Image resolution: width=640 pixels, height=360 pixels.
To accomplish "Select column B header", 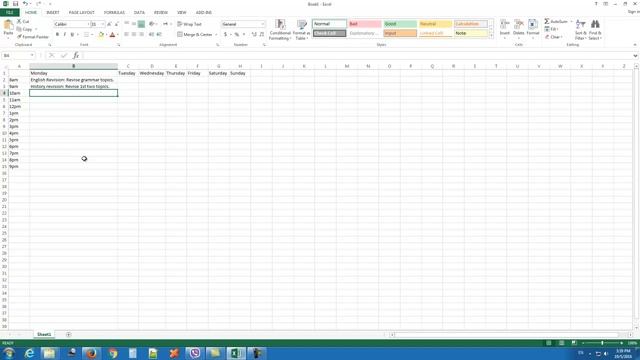I will click(73, 66).
